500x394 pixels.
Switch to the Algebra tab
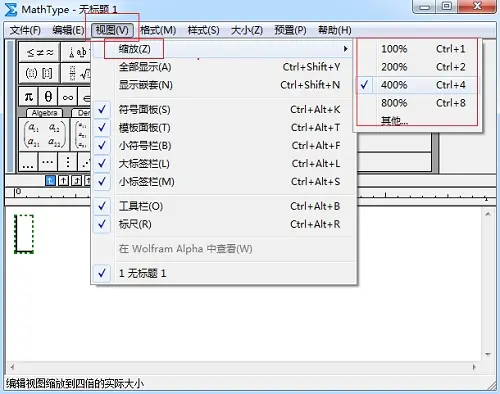[45, 113]
